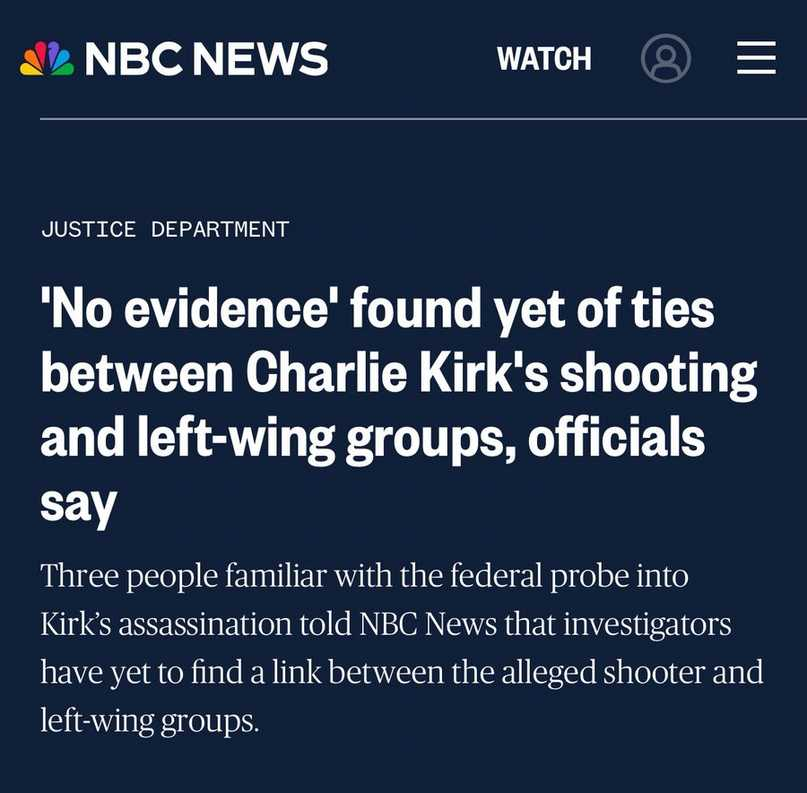Viewport: 807px width, 793px height.
Task: Open the hamburger navigation menu
Action: click(756, 59)
